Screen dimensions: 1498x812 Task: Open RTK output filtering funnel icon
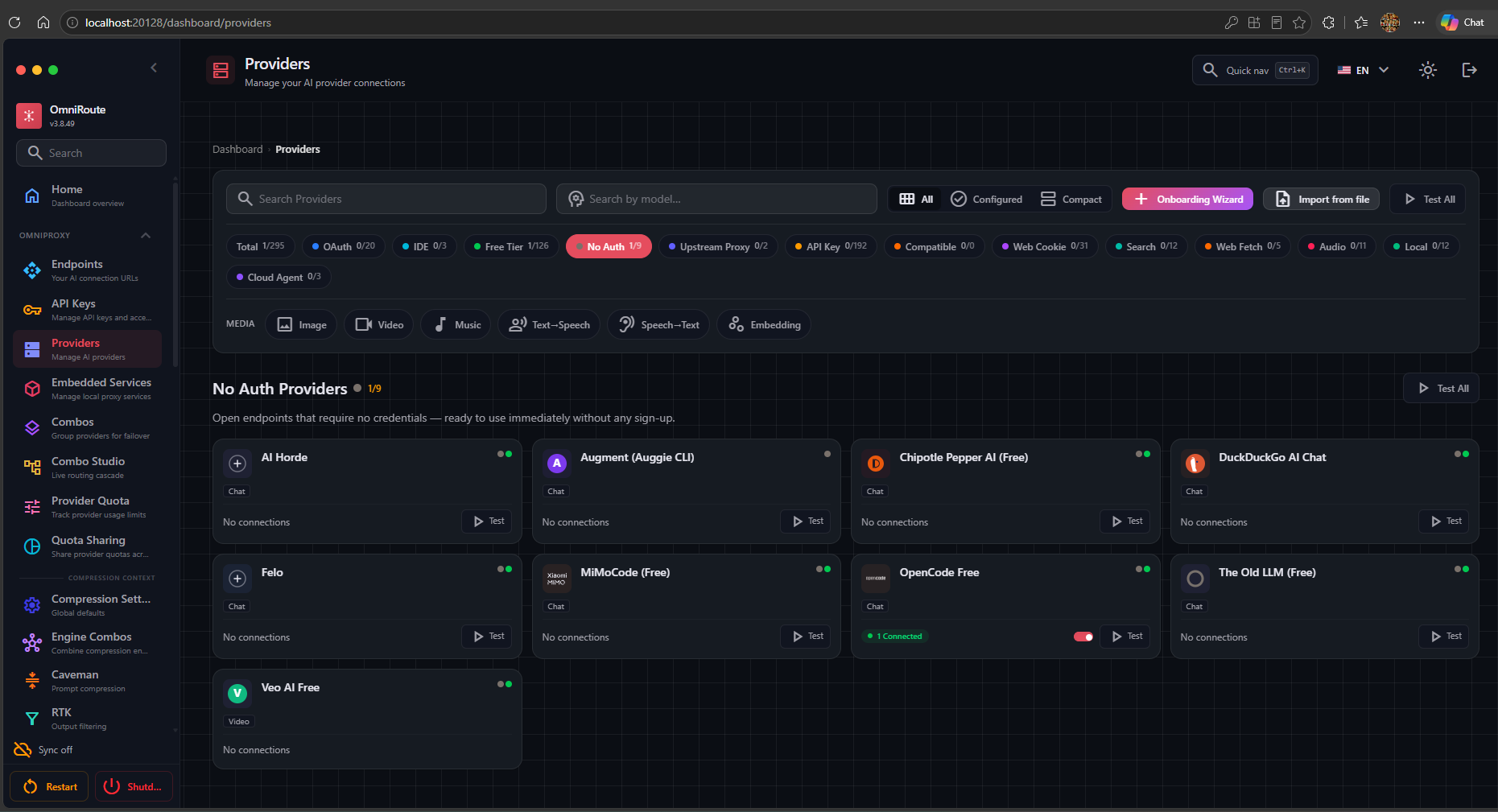tap(32, 719)
